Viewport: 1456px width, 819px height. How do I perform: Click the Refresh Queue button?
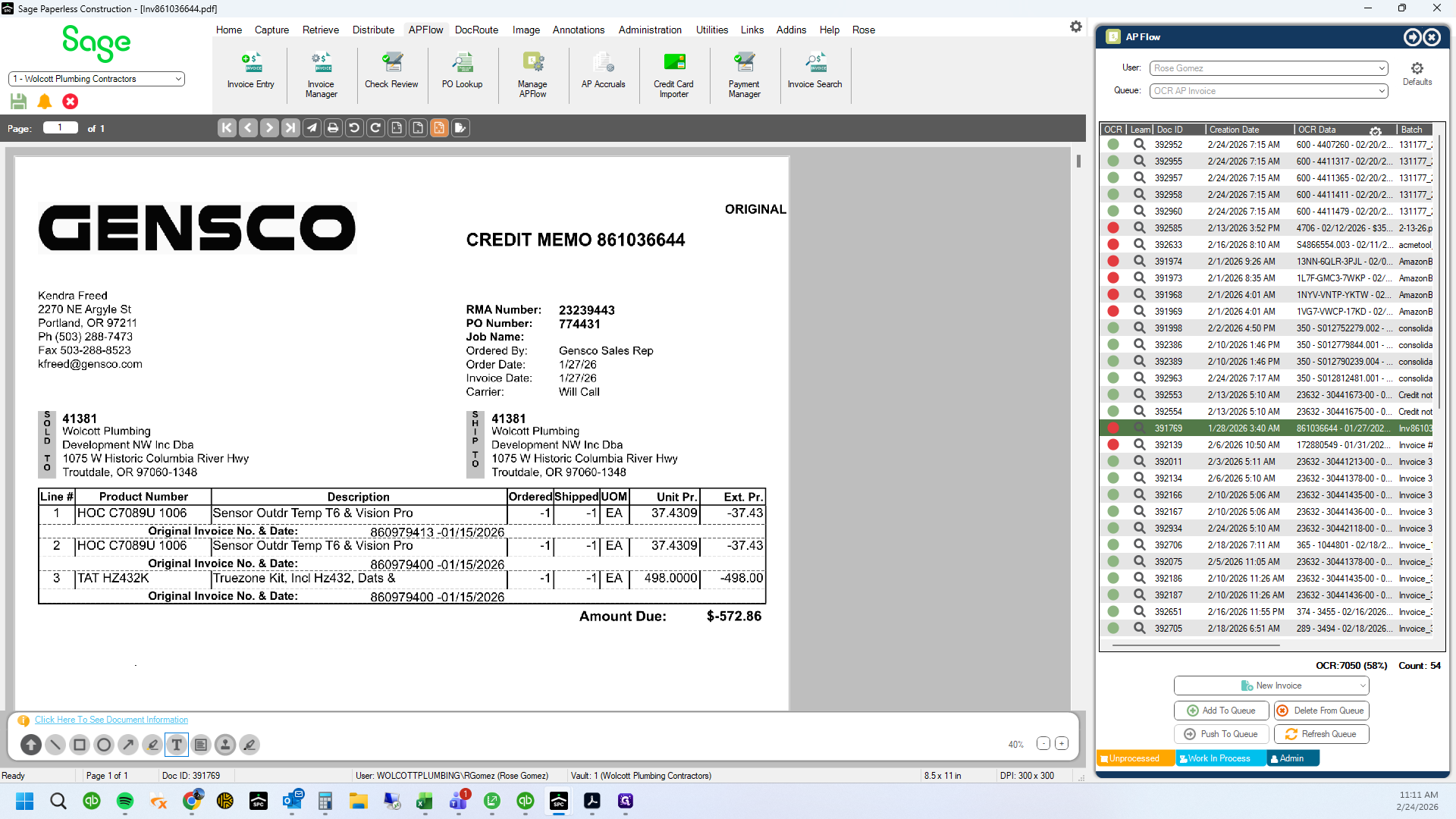tap(1321, 734)
